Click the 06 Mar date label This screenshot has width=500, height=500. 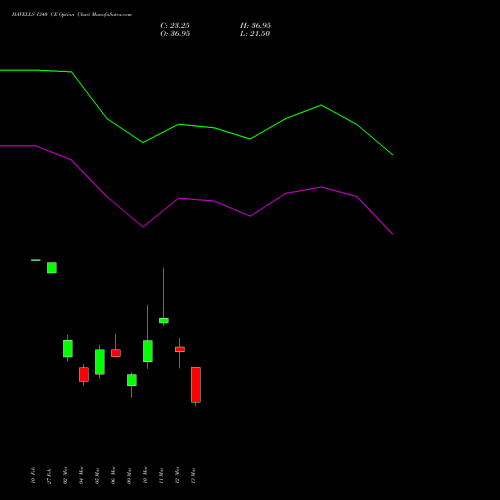pos(113,475)
